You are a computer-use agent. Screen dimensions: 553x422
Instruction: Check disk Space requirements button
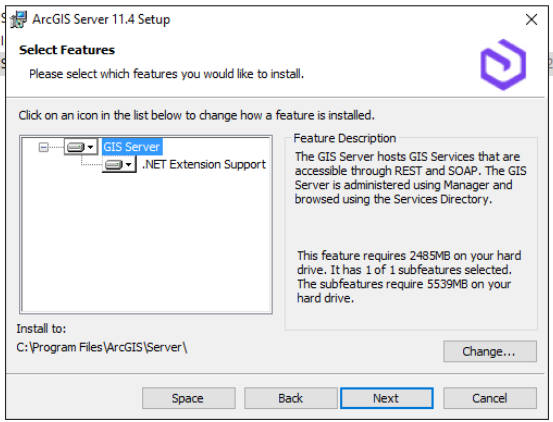pyautogui.click(x=189, y=398)
